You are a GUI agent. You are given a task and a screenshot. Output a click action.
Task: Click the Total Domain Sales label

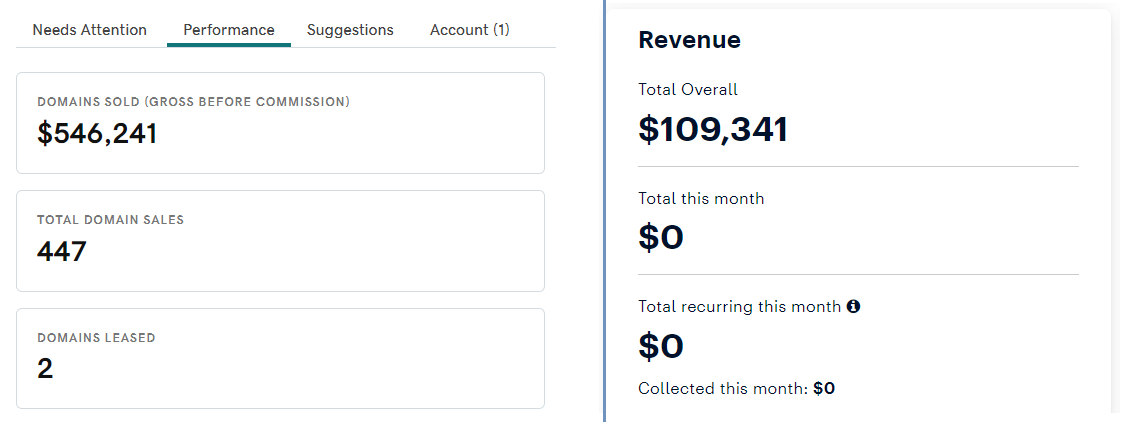[x=111, y=220]
